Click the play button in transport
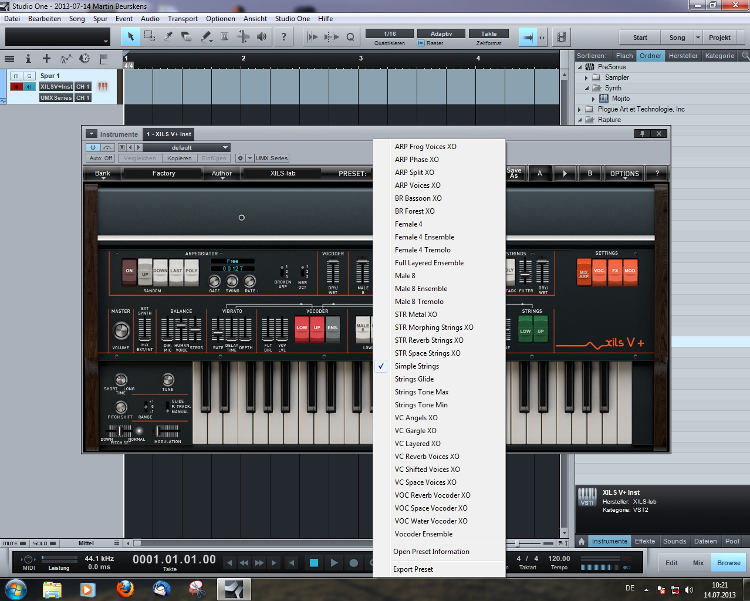 [x=334, y=563]
